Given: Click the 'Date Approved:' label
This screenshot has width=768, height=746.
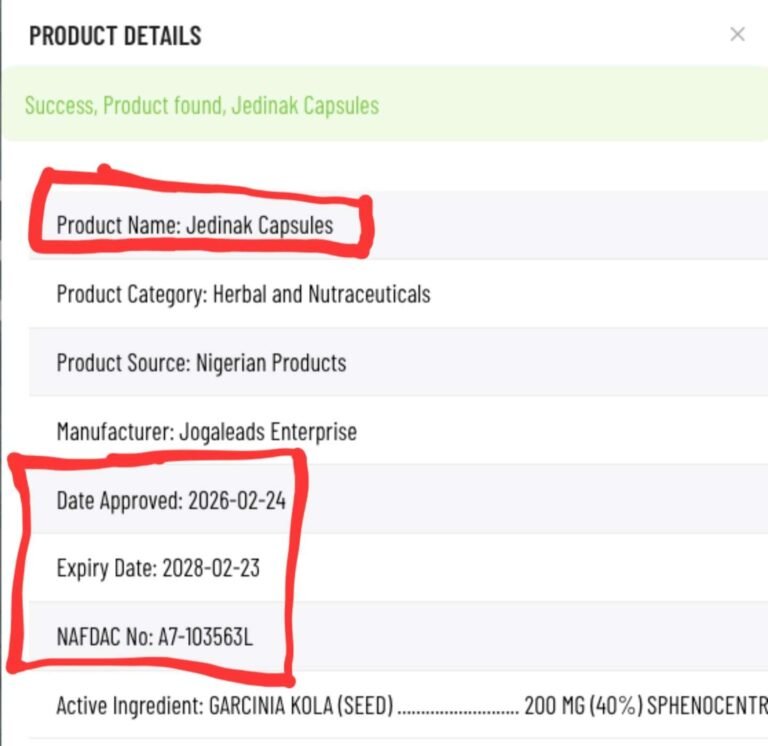Looking at the screenshot, I should (120, 501).
